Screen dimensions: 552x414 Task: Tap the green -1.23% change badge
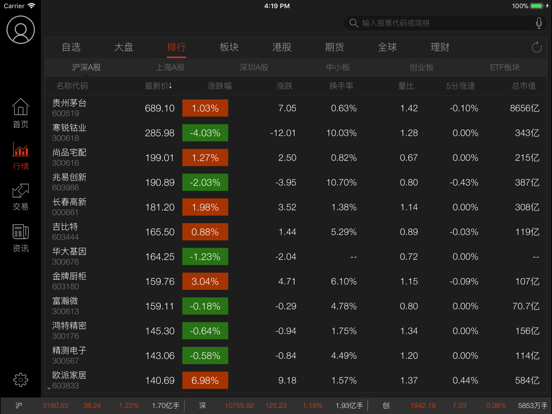click(x=205, y=257)
